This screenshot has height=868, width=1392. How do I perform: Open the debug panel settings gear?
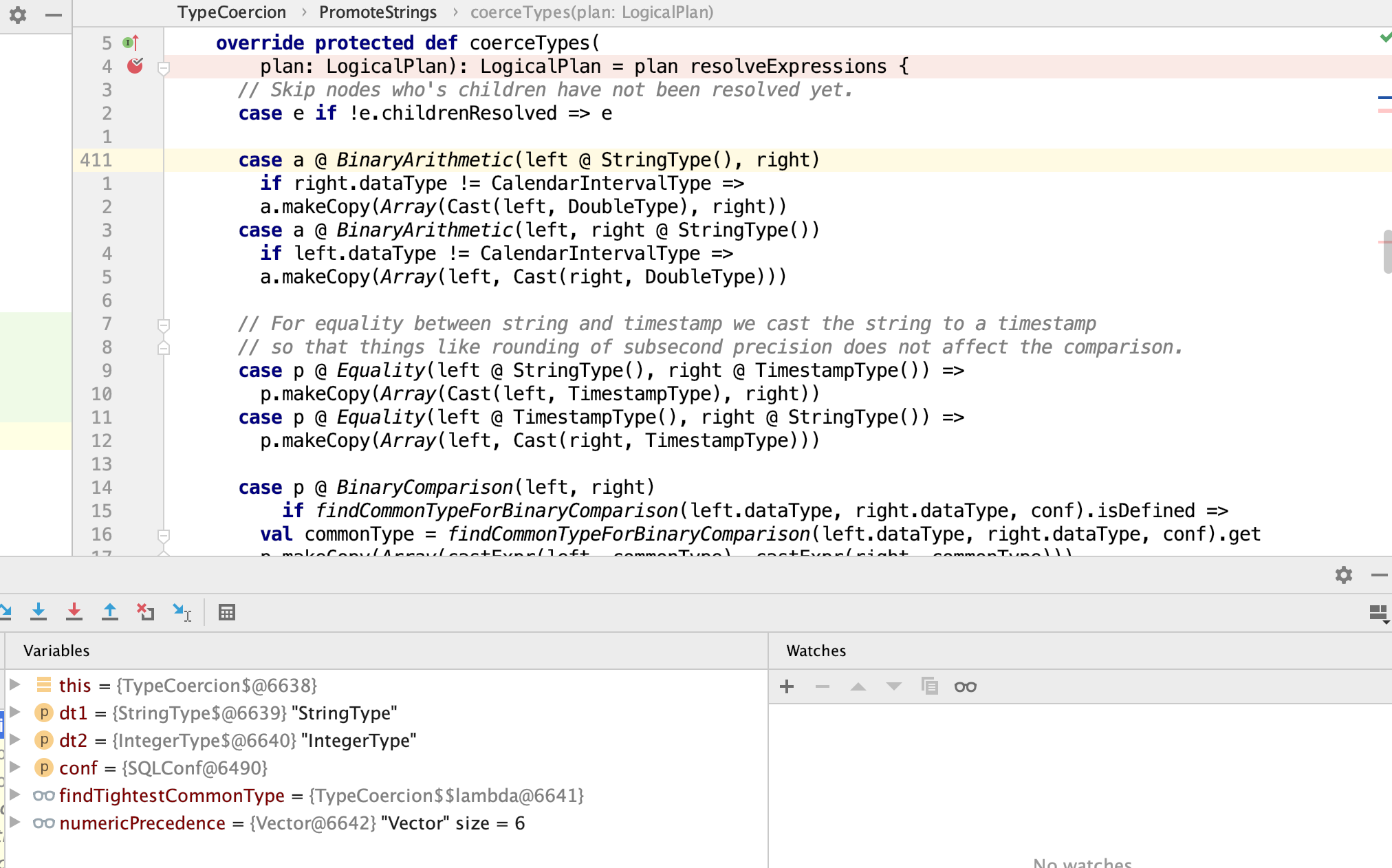click(1344, 574)
